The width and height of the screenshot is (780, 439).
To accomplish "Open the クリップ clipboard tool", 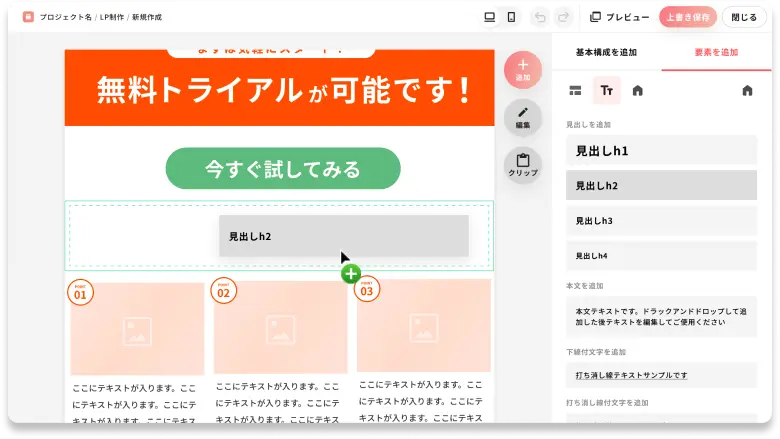I will pyautogui.click(x=523, y=165).
